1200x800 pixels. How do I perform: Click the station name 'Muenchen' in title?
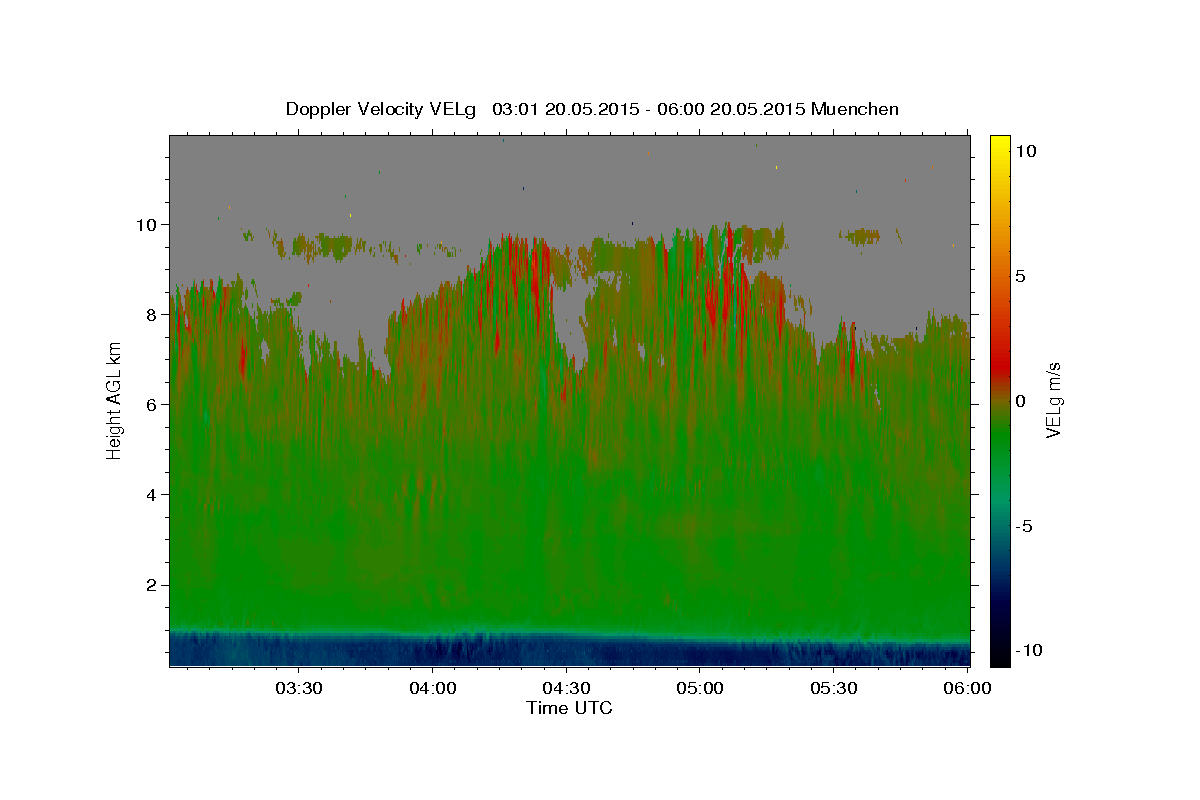[856, 109]
